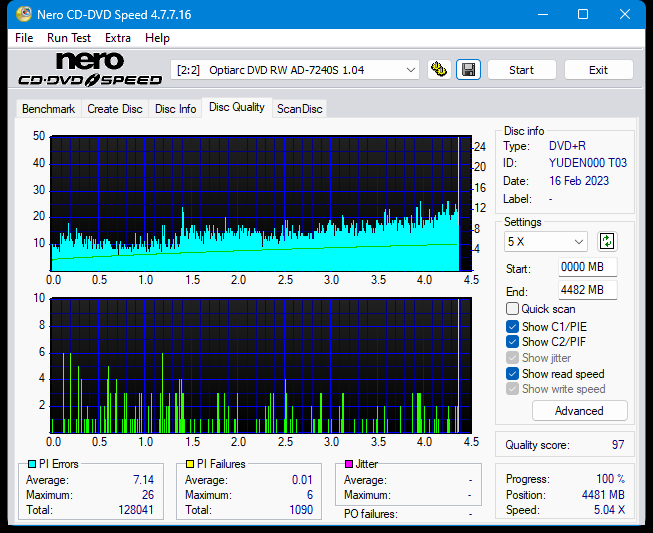Viewport: 653px width, 533px height.
Task: Click the drive options tools icon
Action: (x=439, y=70)
